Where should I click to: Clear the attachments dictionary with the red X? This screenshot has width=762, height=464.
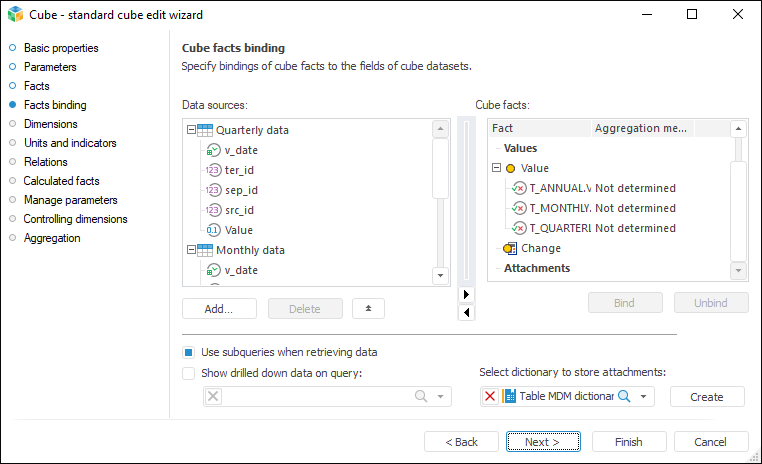click(490, 397)
